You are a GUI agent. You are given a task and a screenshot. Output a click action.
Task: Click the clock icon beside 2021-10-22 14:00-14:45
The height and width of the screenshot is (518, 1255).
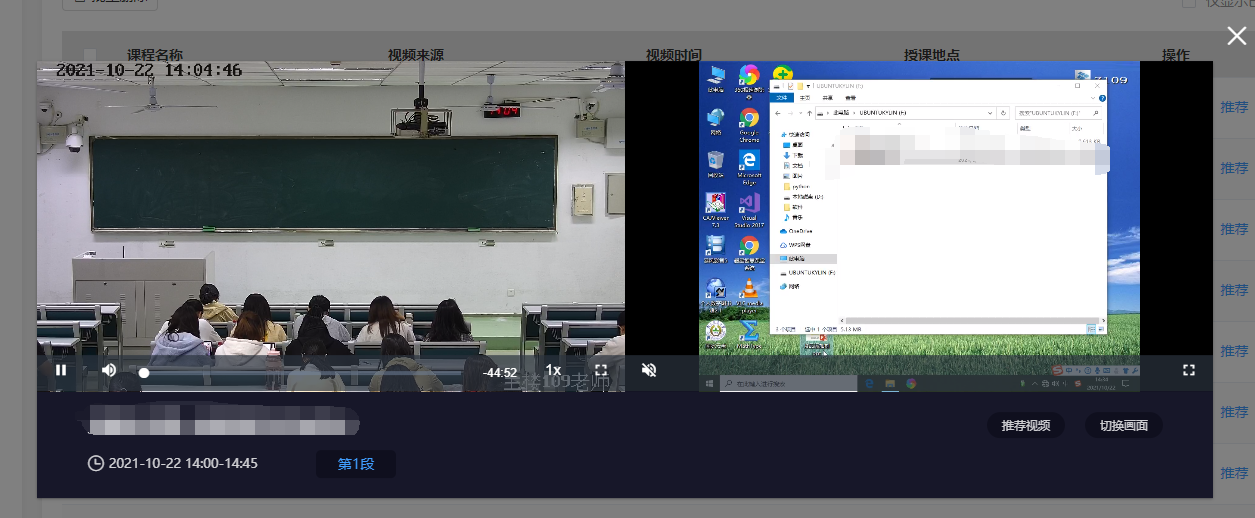point(96,463)
